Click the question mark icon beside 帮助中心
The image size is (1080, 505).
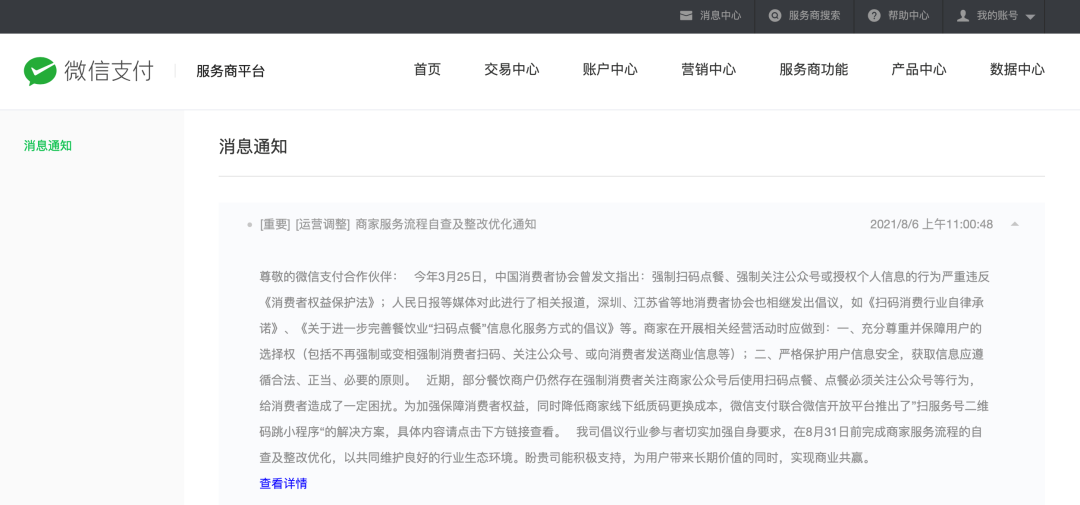[x=874, y=16]
